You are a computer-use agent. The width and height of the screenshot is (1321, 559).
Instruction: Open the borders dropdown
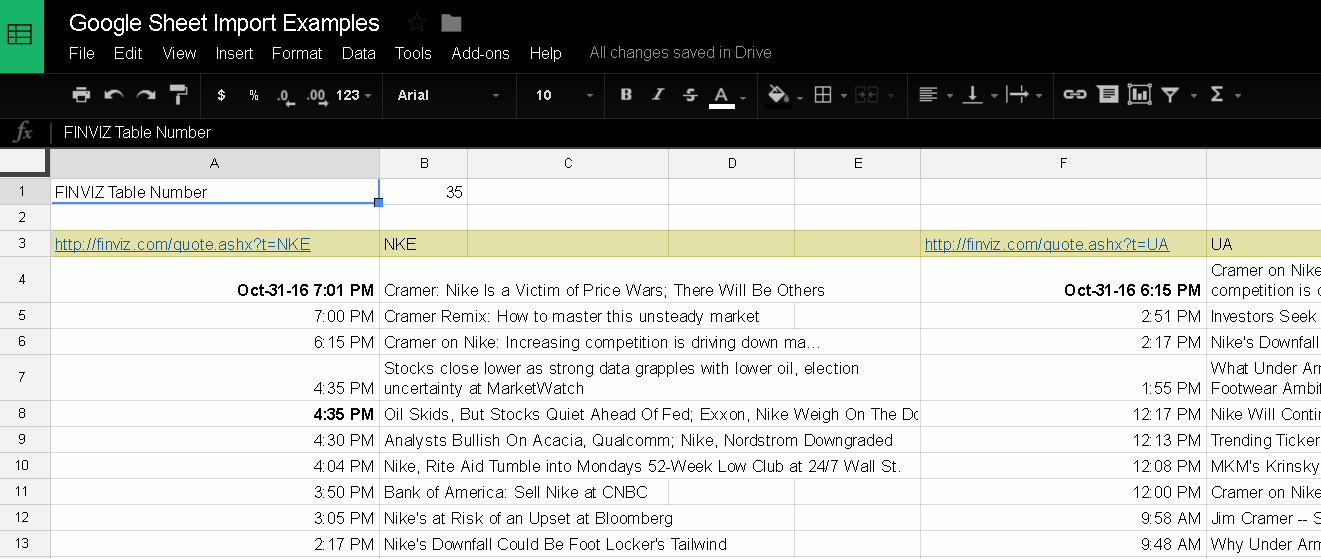[x=830, y=95]
